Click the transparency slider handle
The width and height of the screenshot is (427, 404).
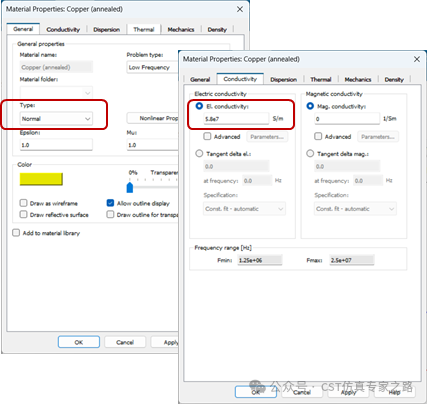click(130, 187)
